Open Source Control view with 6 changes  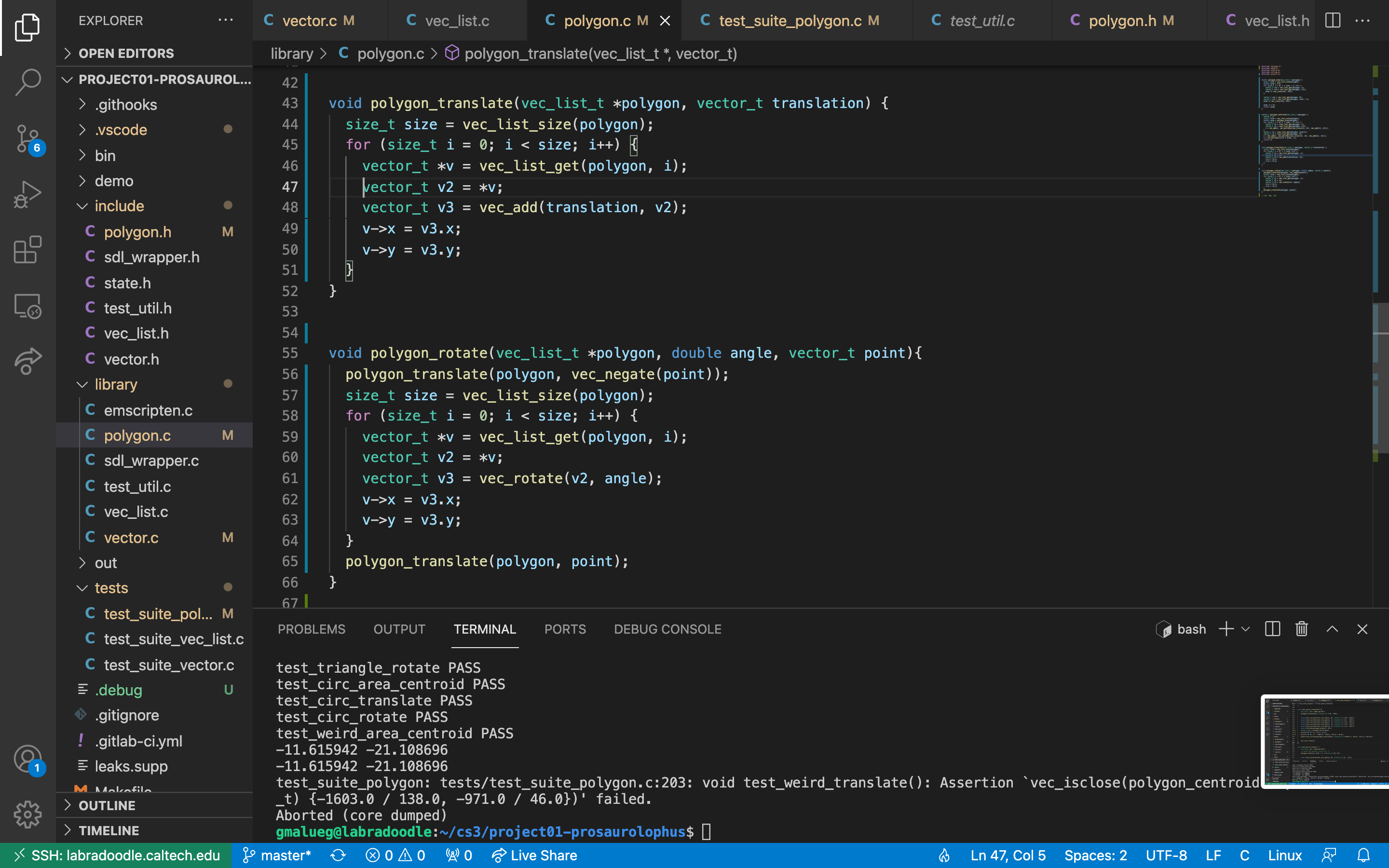[x=27, y=138]
